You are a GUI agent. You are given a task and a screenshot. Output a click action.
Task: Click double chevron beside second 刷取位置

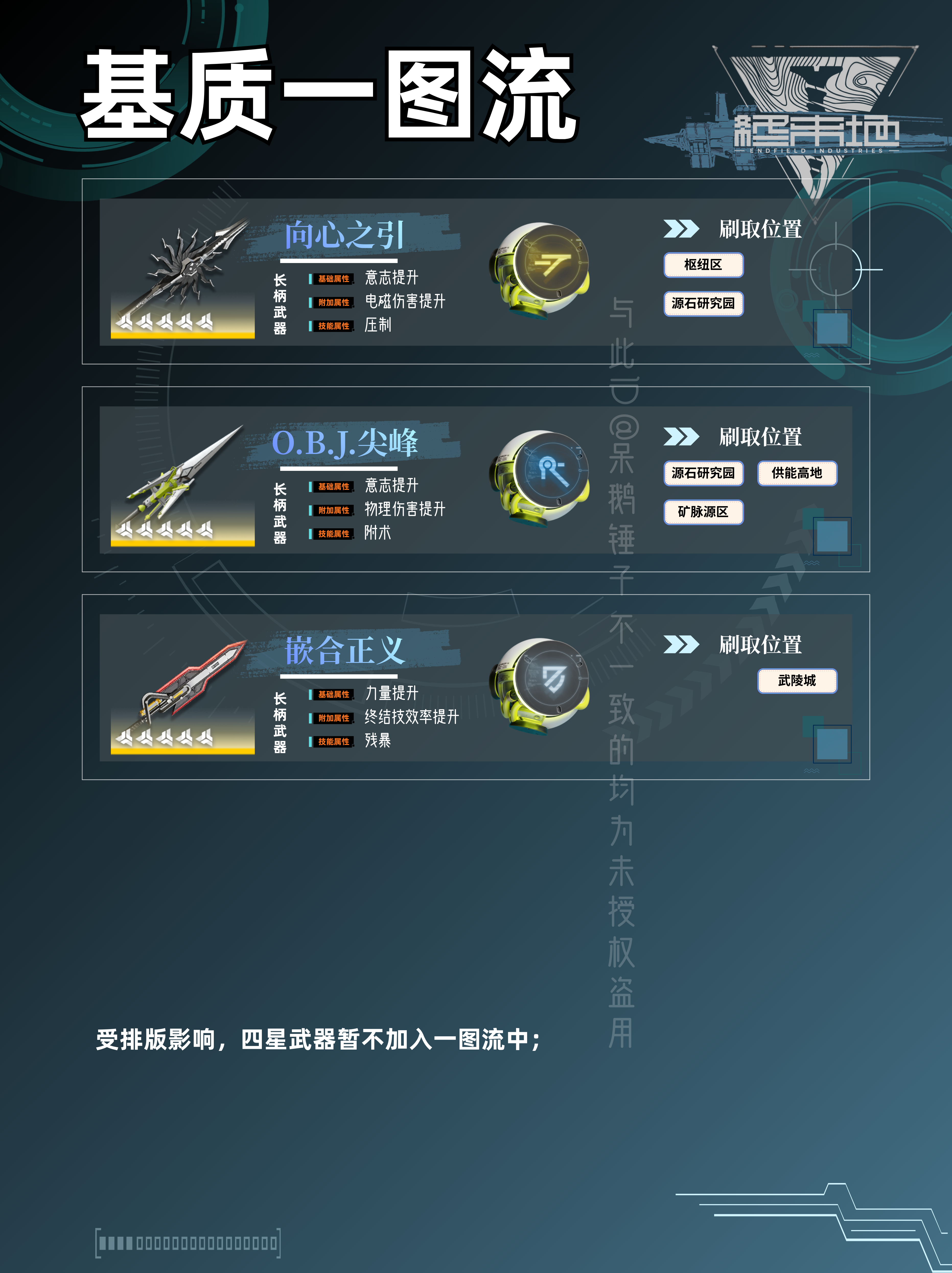tap(681, 436)
